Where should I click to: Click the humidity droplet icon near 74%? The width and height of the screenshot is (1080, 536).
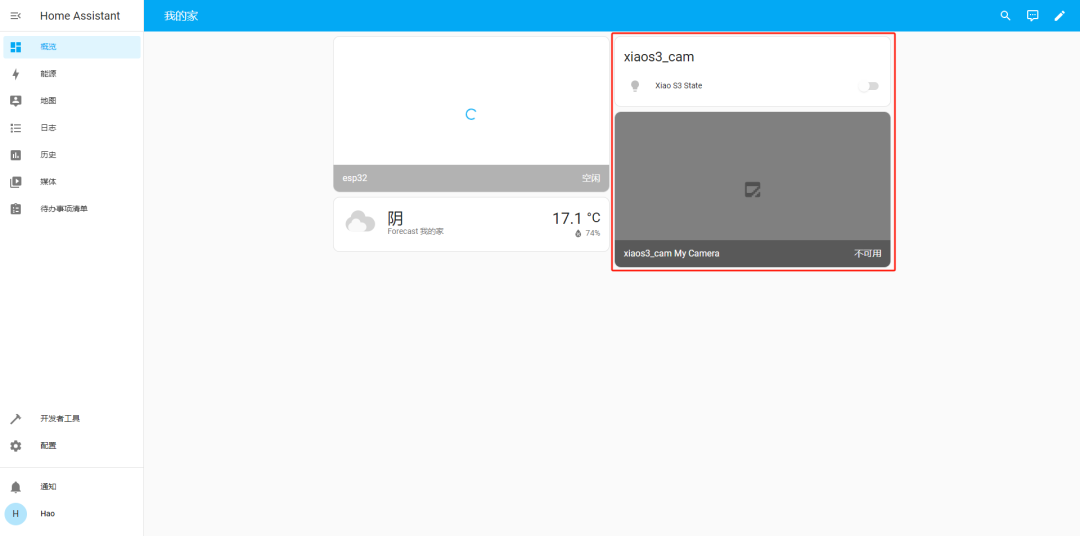tap(579, 234)
